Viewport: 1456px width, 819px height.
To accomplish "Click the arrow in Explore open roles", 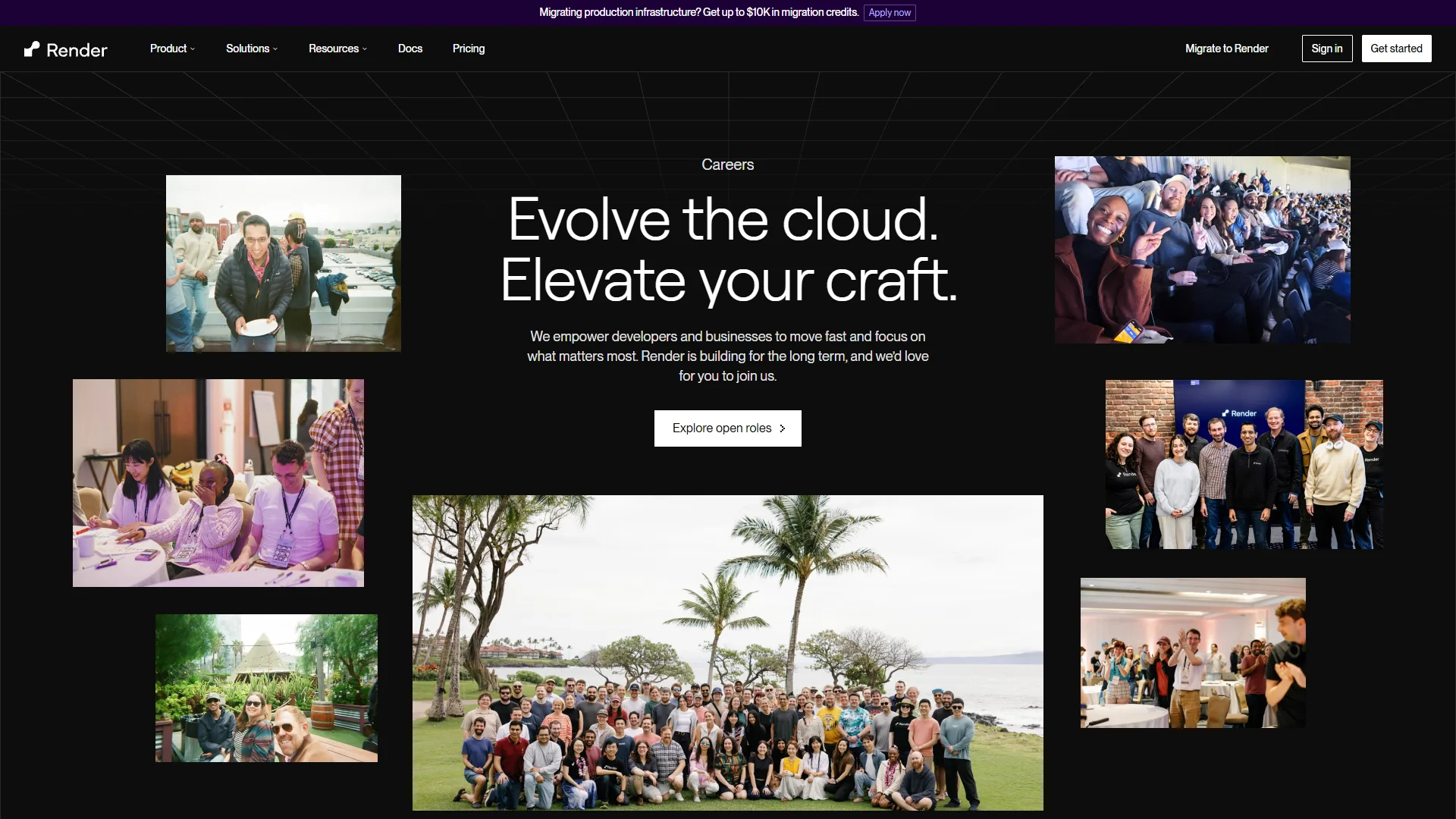I will (x=783, y=428).
